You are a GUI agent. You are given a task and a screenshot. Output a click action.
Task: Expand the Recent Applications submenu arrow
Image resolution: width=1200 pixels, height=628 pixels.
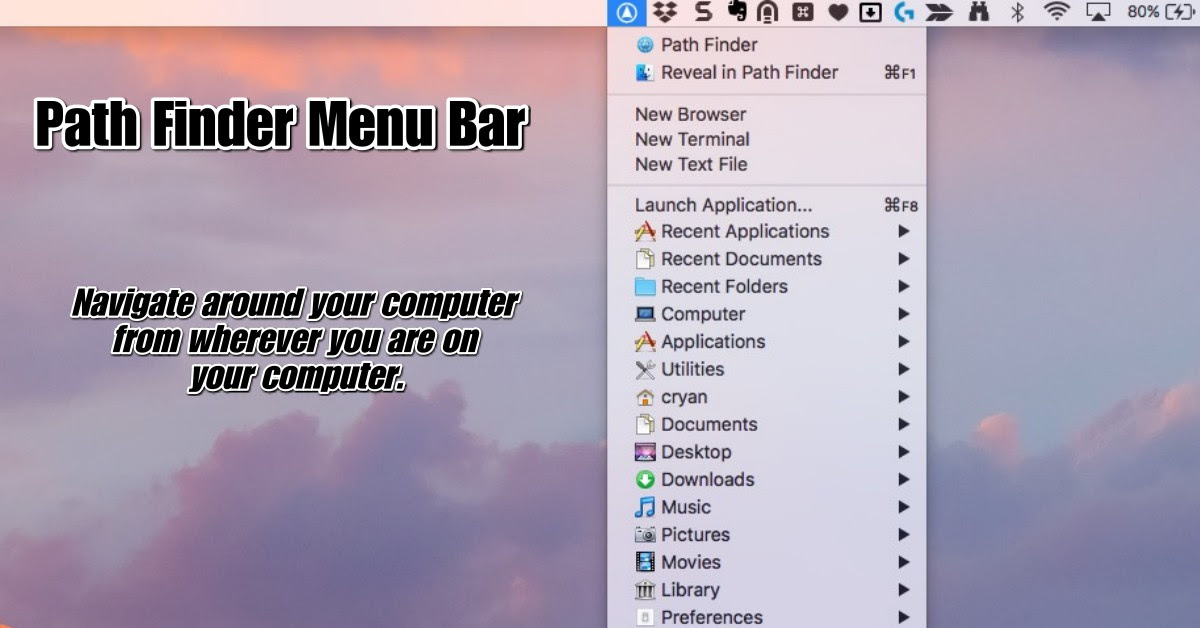pyautogui.click(x=904, y=231)
